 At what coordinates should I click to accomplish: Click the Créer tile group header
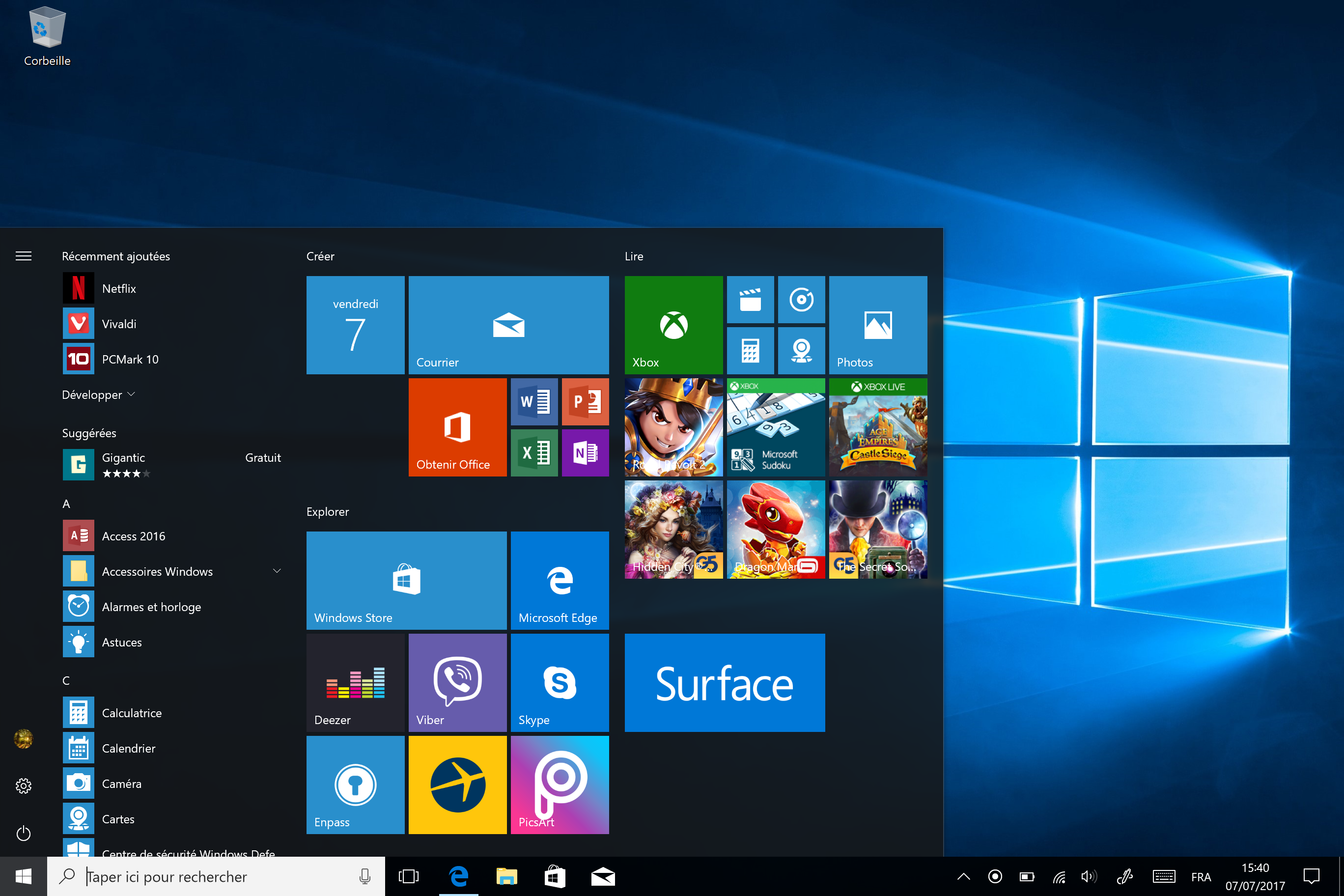(x=320, y=256)
